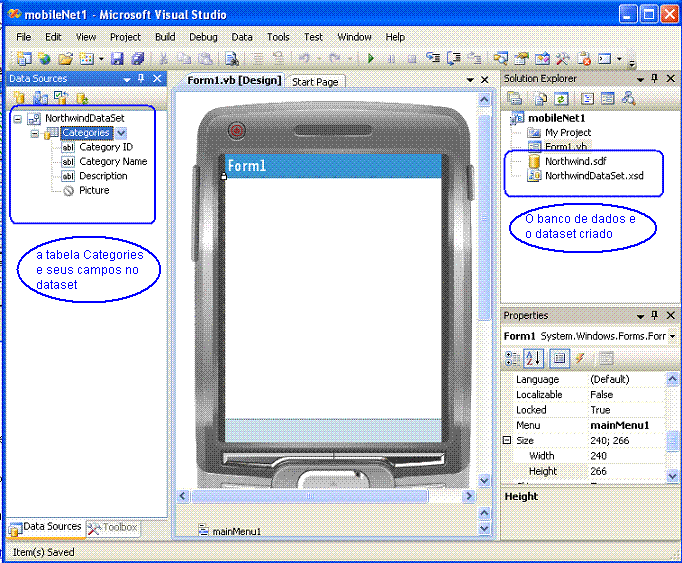Open the Toolbar Options overflow dropdown
682x563 pixels.
click(632, 64)
